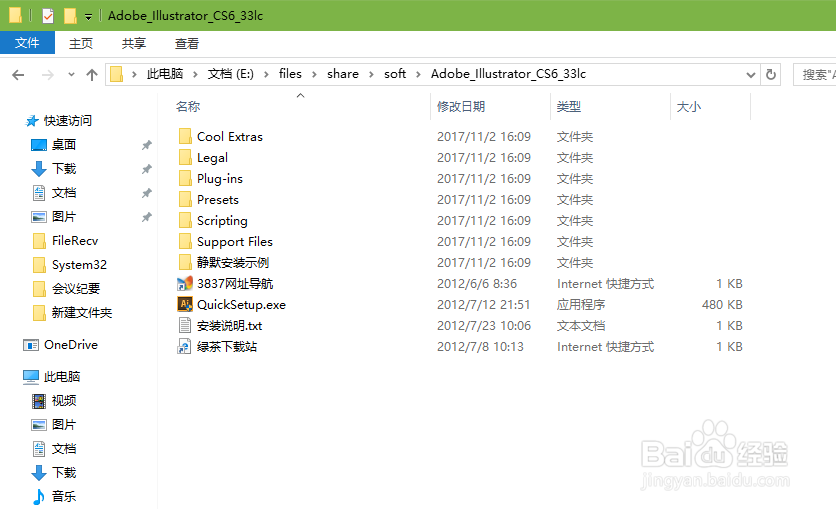Click the Forward navigation arrow
The width and height of the screenshot is (836, 509).
pyautogui.click(x=47, y=75)
